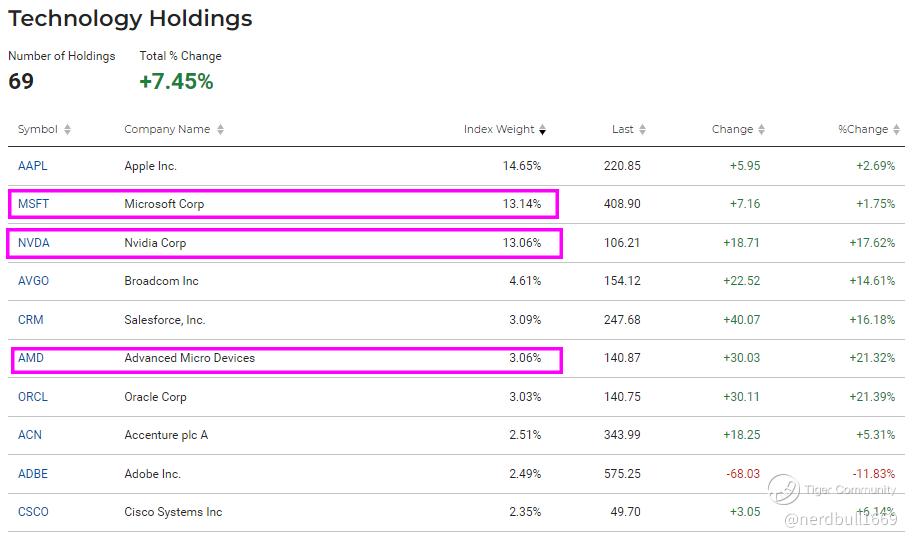Select the ADBE ticker link

click(33, 474)
